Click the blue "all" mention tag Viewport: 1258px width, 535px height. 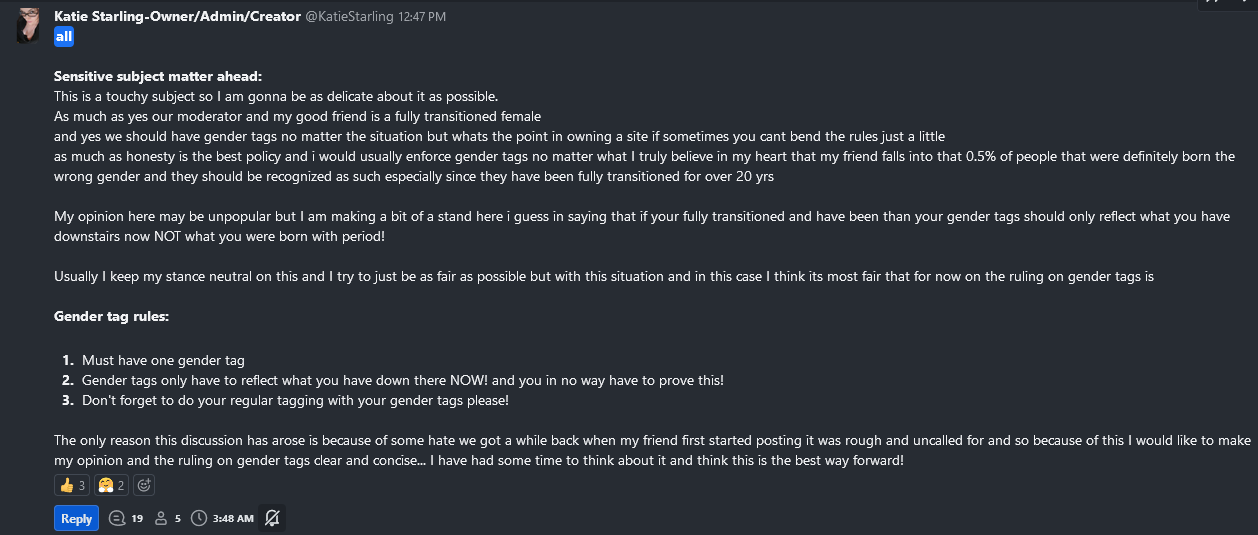(64, 37)
